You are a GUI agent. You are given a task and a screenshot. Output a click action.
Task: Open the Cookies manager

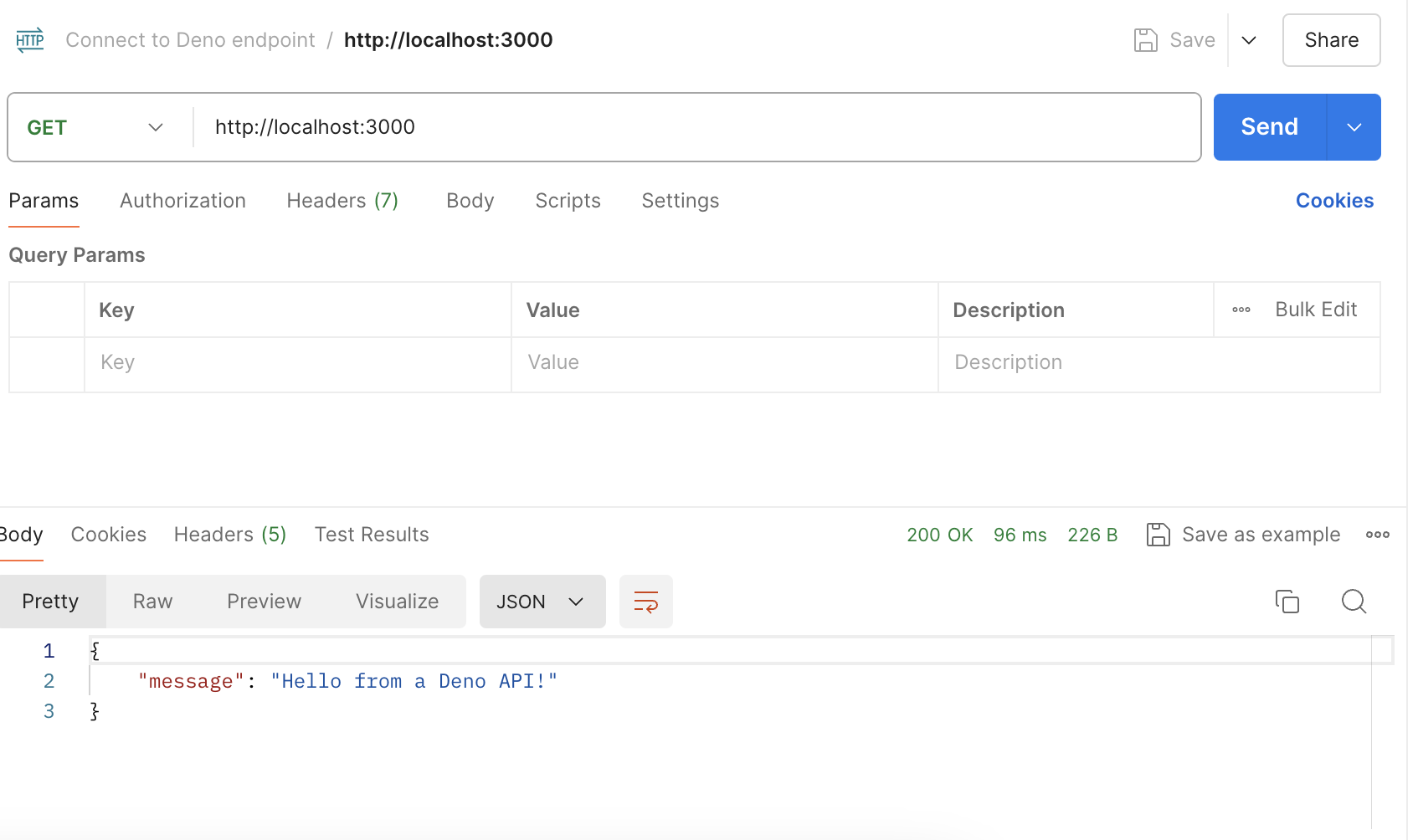1334,201
